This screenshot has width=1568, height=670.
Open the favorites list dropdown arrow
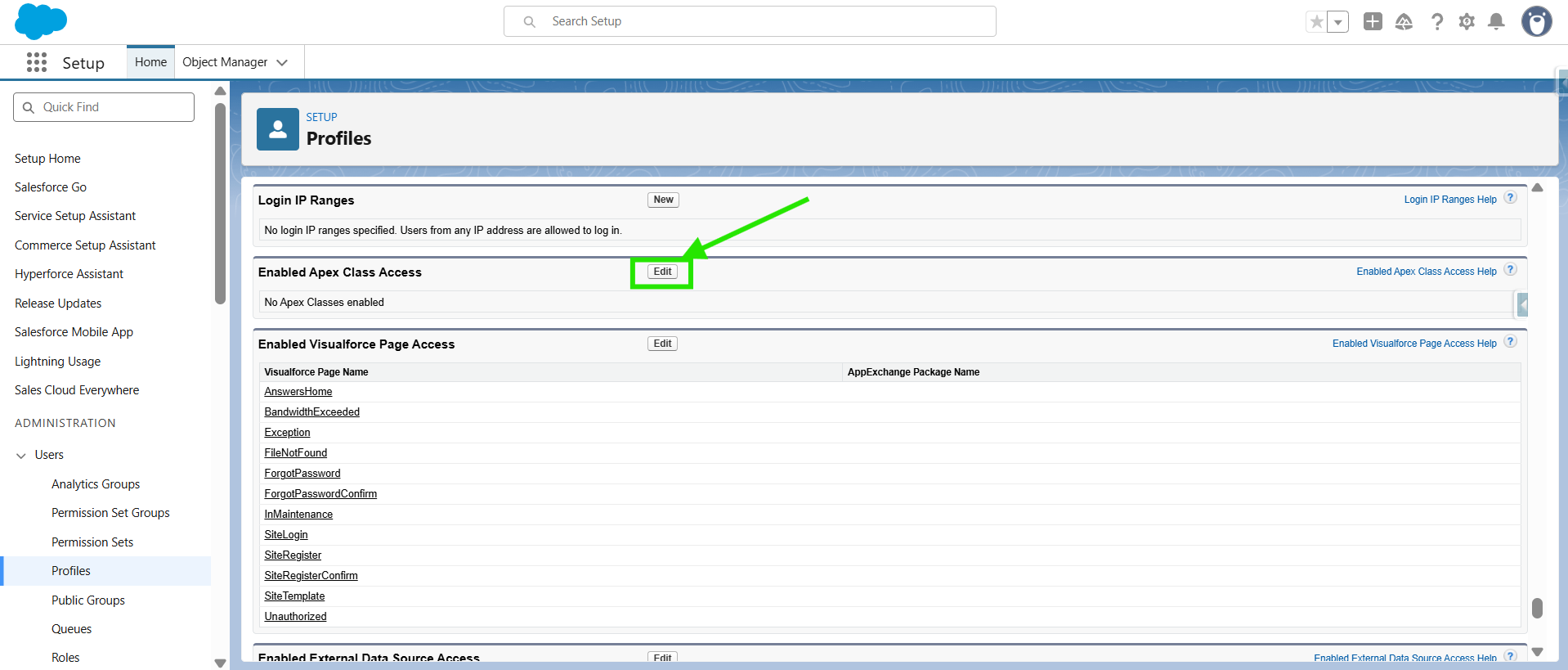coord(1337,22)
